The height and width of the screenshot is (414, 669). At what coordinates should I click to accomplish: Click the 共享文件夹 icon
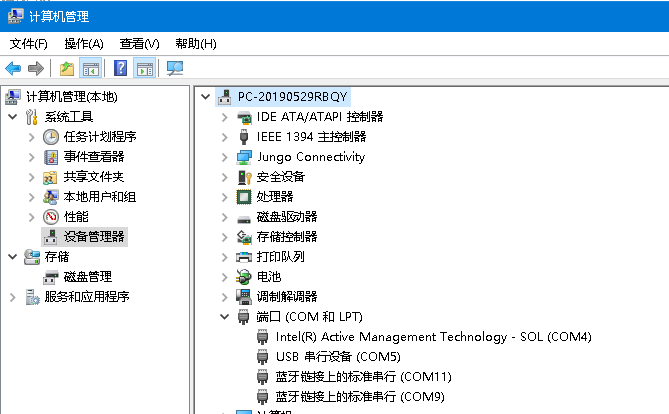click(x=50, y=177)
